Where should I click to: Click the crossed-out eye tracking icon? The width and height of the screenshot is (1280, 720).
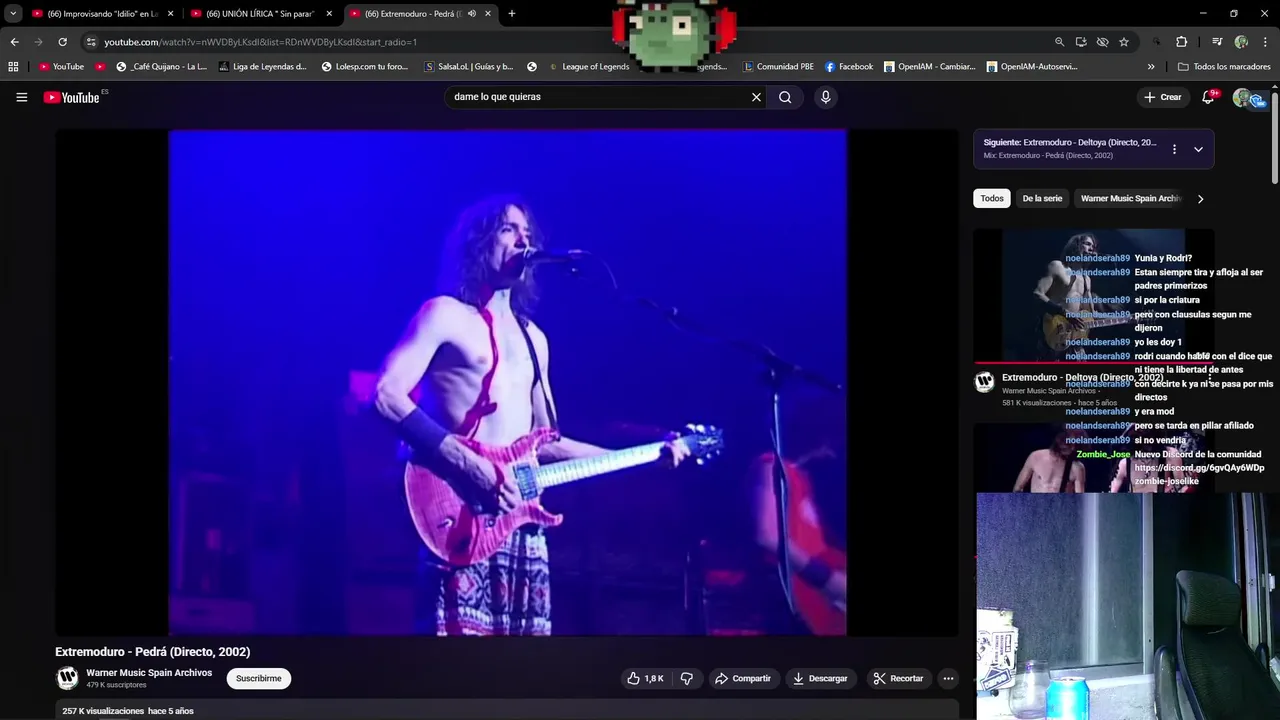coord(1102,42)
